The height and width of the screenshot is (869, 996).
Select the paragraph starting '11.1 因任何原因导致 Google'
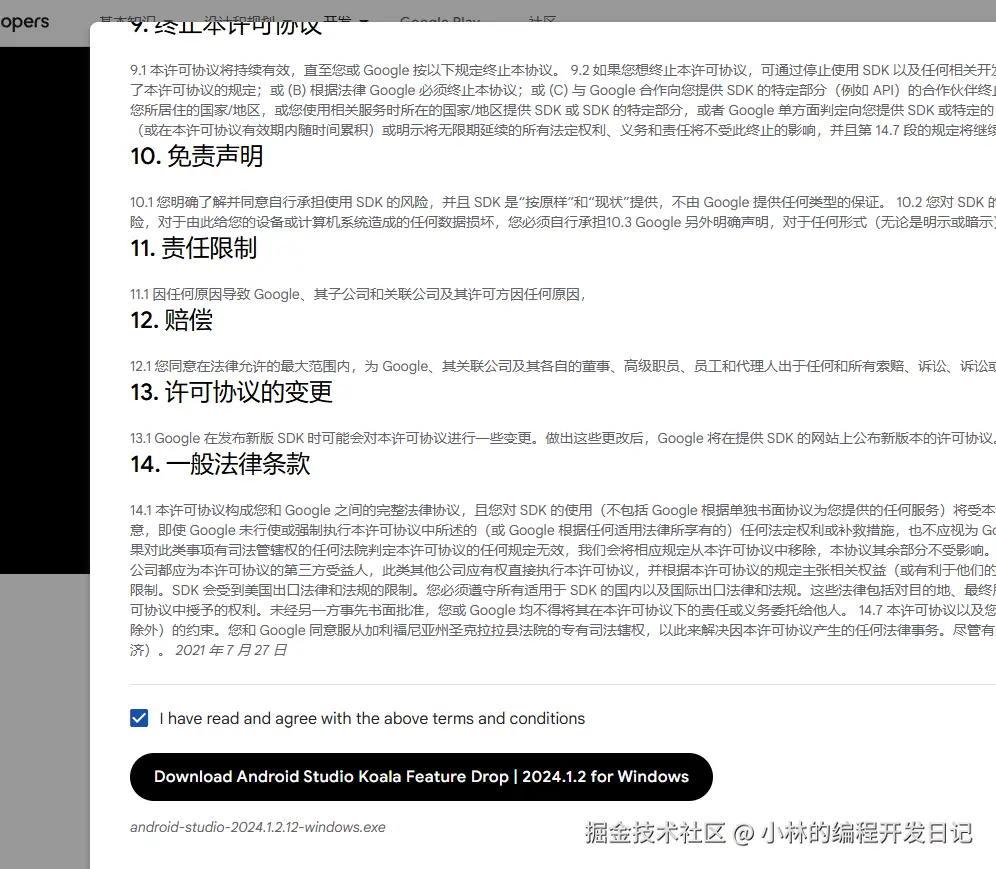pyautogui.click(x=358, y=294)
